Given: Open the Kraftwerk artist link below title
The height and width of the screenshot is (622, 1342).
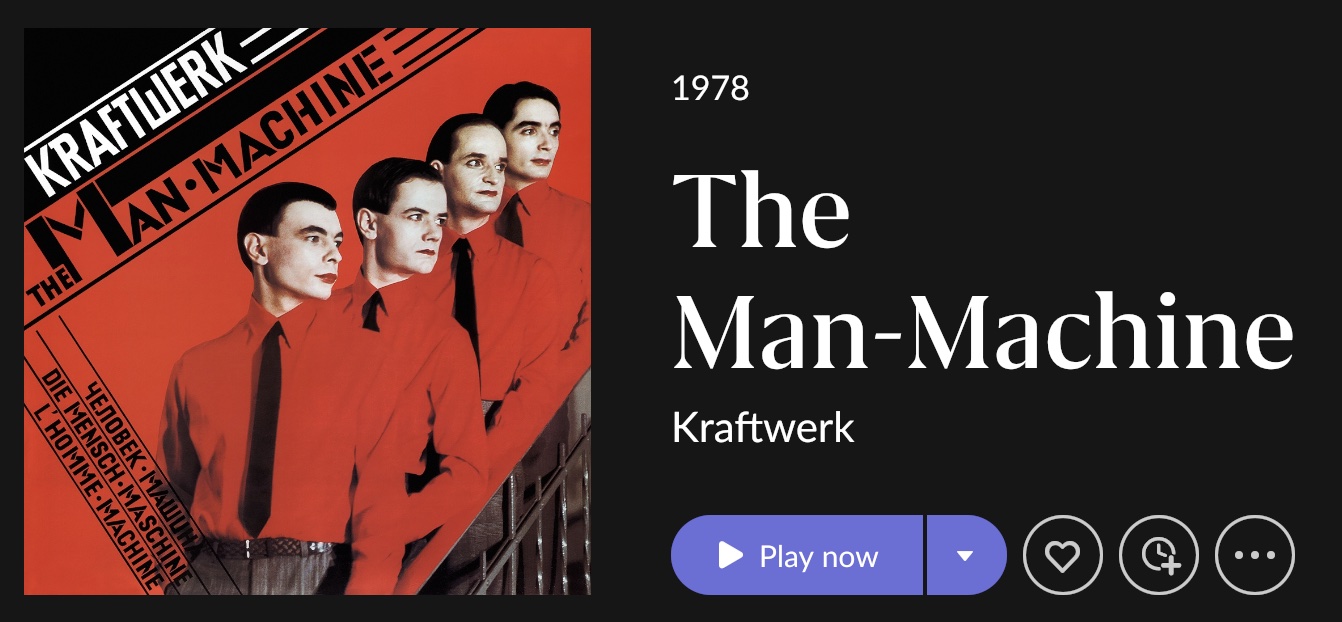Looking at the screenshot, I should click(763, 428).
